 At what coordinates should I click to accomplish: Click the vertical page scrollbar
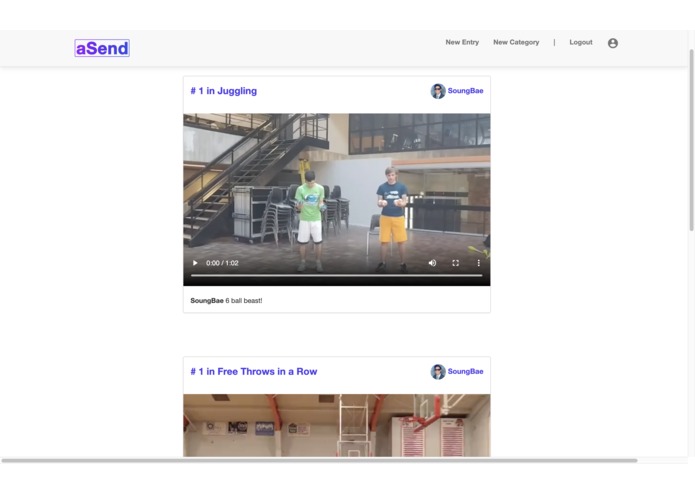point(691,140)
